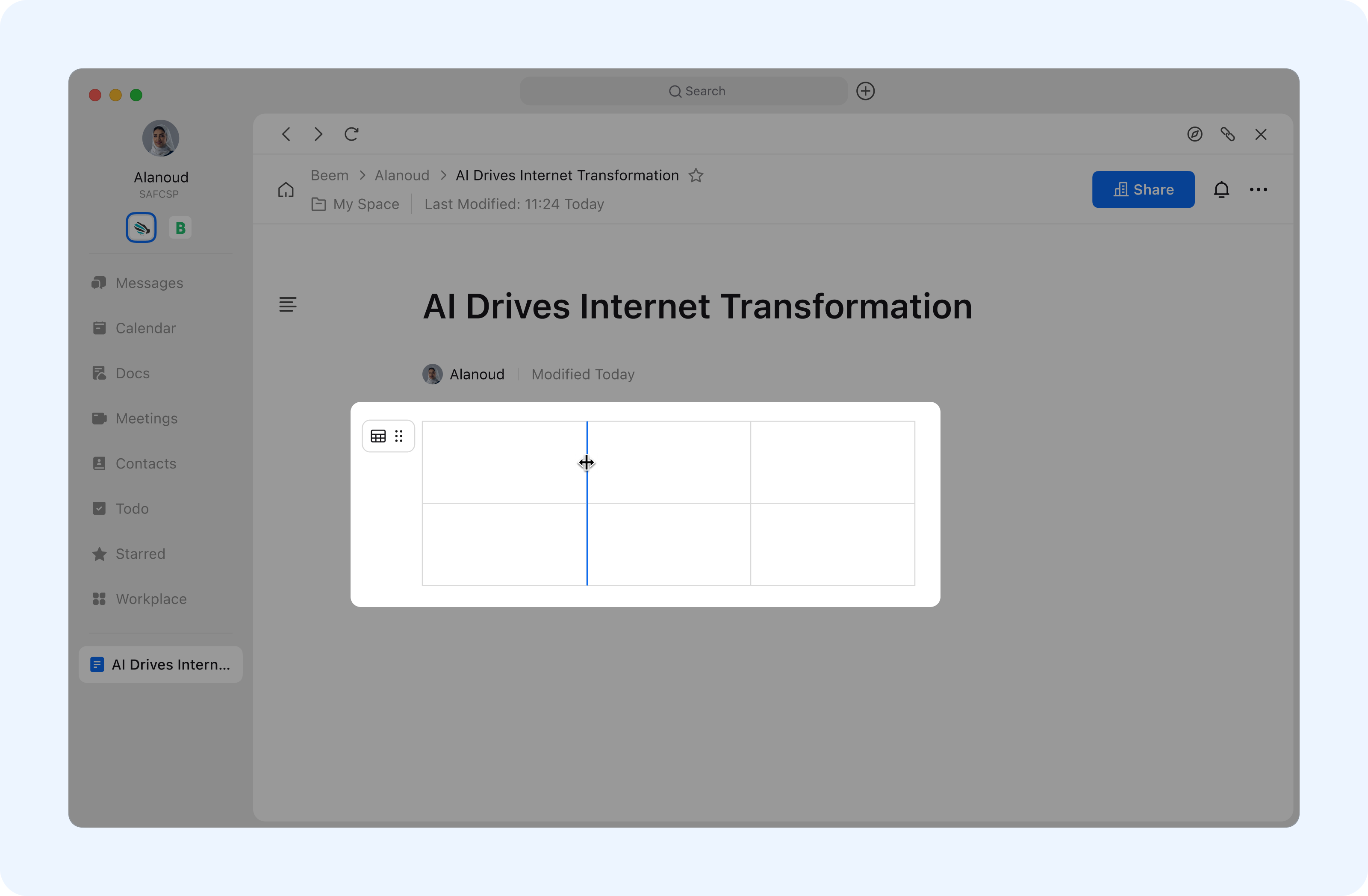This screenshot has height=896, width=1368.
Task: Click Alanoud in the breadcrumb path
Action: coord(402,175)
